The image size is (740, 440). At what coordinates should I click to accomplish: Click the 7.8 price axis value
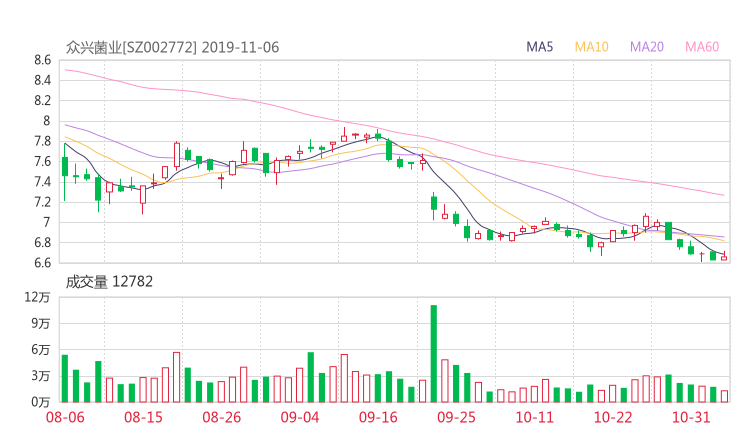42,141
